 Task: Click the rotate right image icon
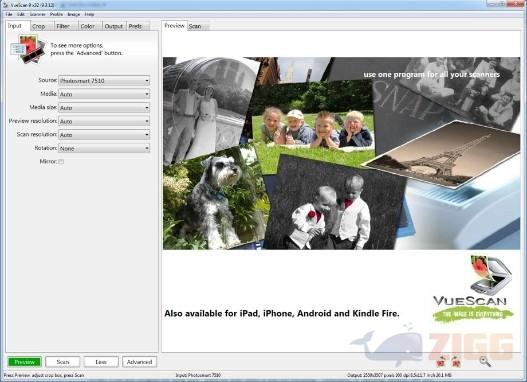pyautogui.click(x=456, y=362)
